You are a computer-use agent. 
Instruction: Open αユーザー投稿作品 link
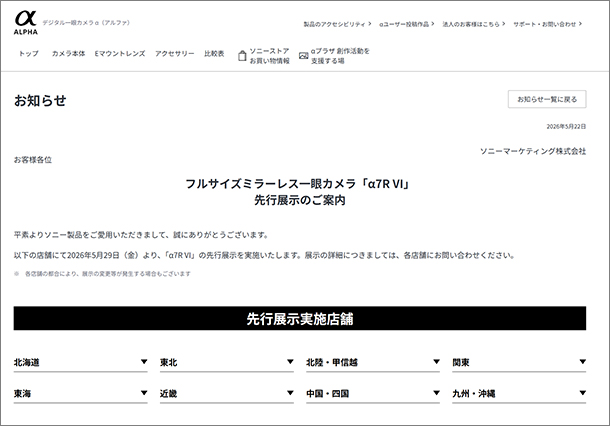pyautogui.click(x=407, y=24)
